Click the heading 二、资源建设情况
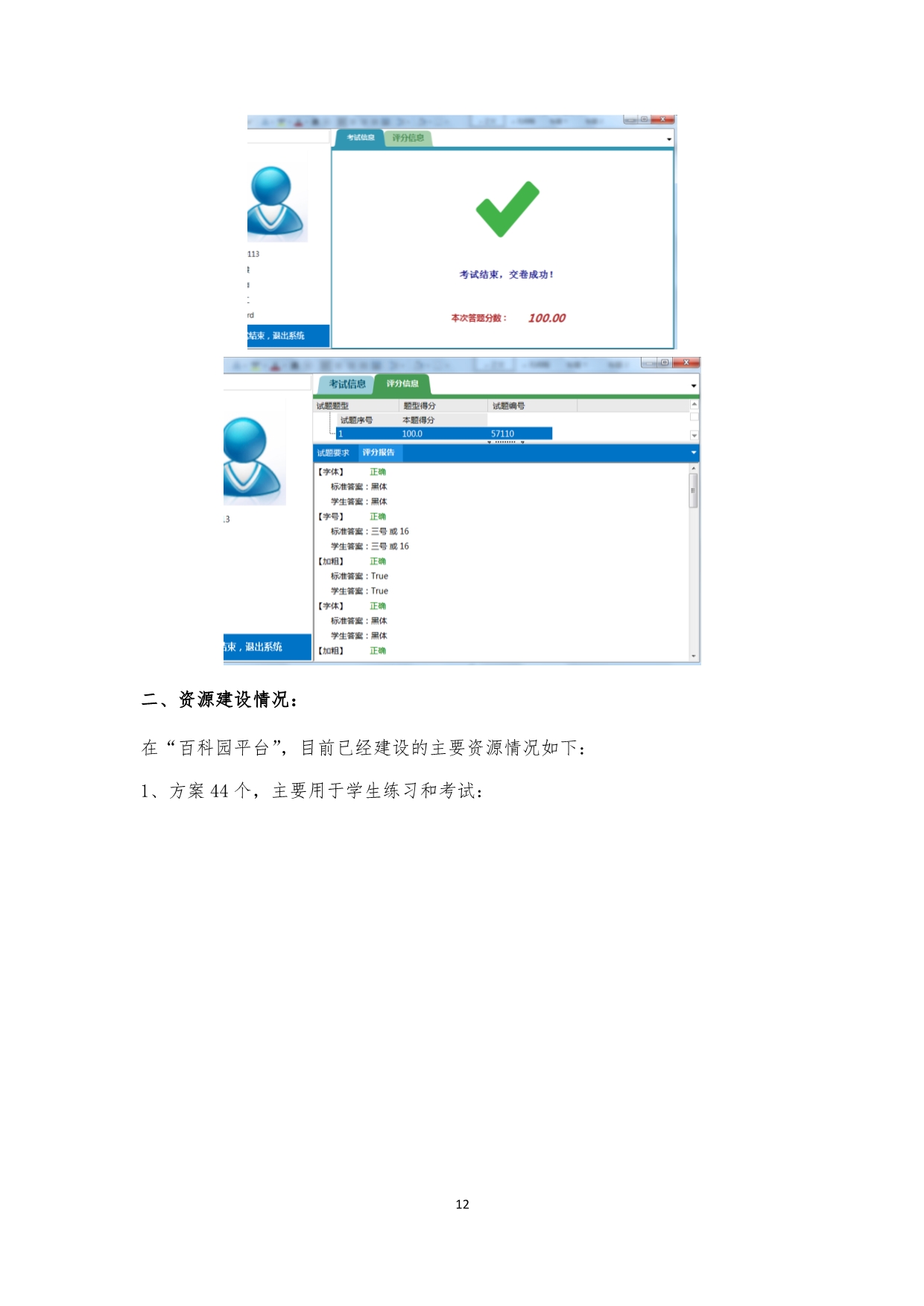 tap(219, 700)
